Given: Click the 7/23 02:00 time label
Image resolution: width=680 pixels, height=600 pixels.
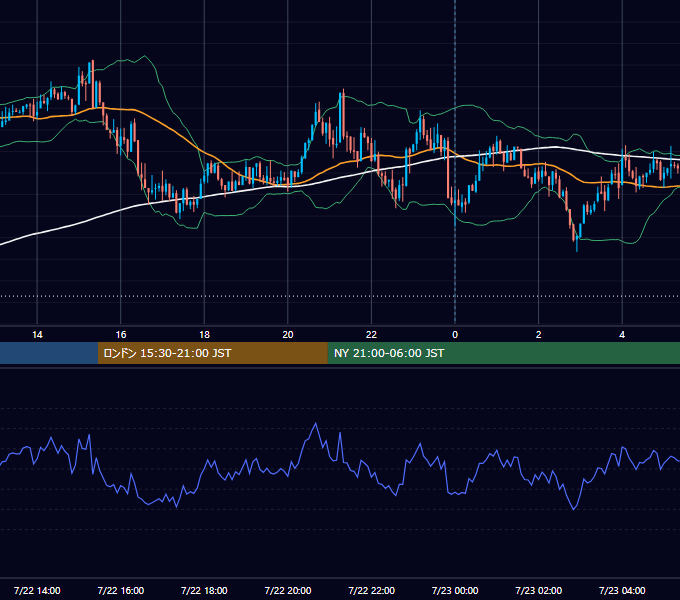Looking at the screenshot, I should (539, 590).
